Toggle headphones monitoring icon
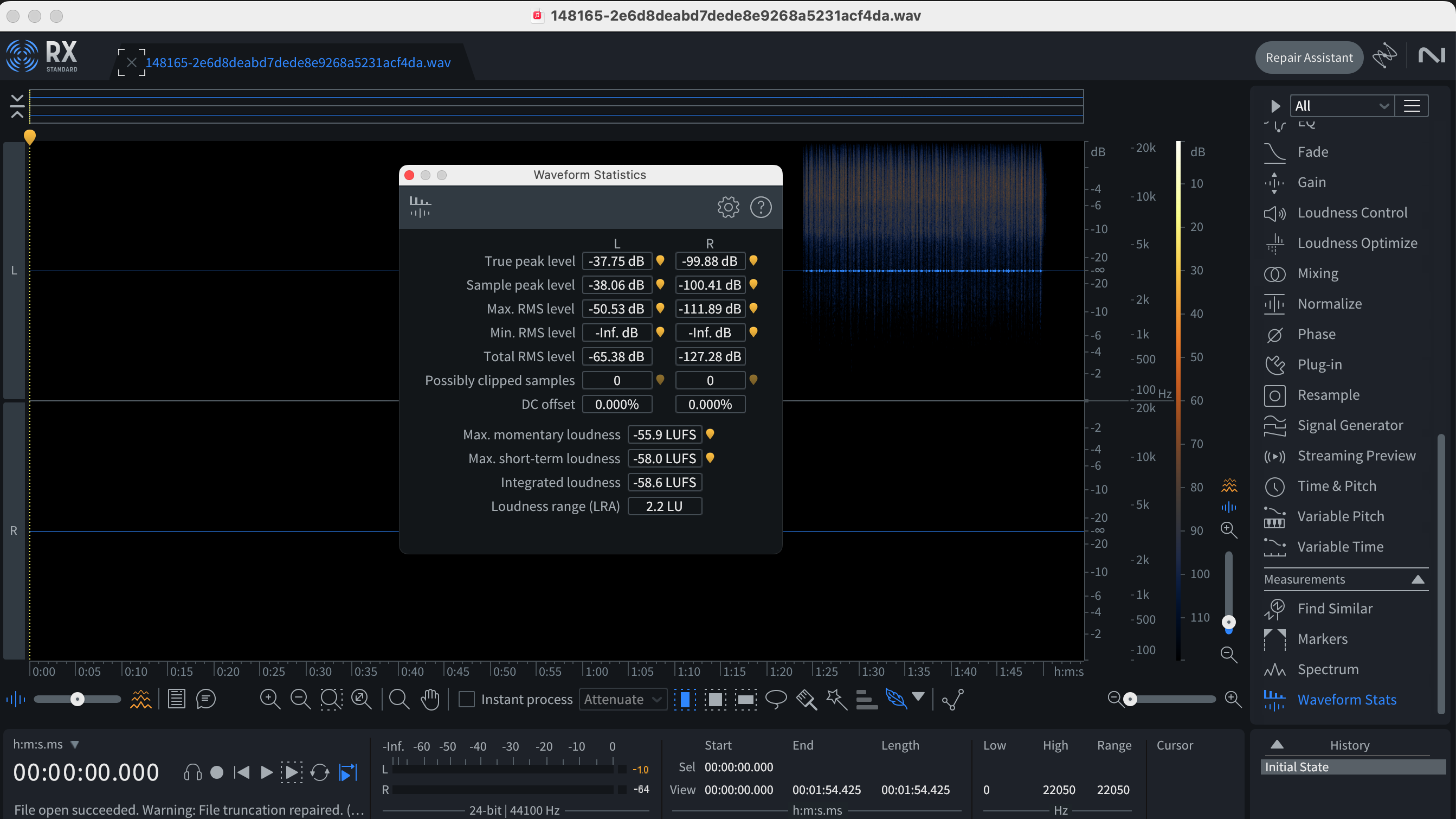This screenshot has width=1456, height=819. tap(192, 772)
